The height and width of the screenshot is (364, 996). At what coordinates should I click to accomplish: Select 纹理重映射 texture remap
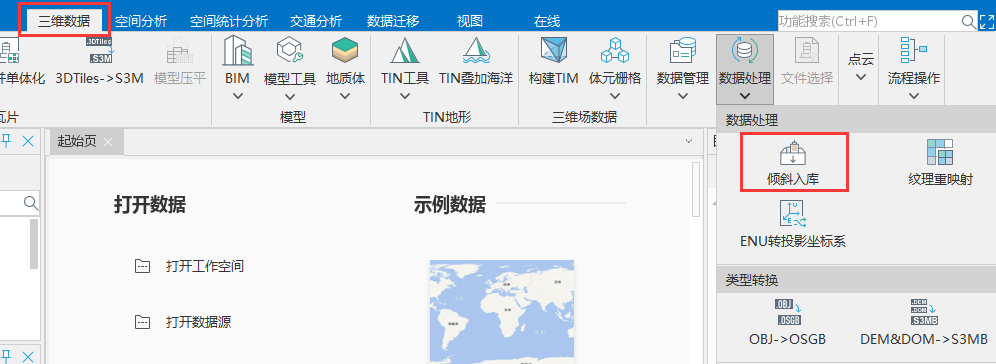pyautogui.click(x=940, y=162)
